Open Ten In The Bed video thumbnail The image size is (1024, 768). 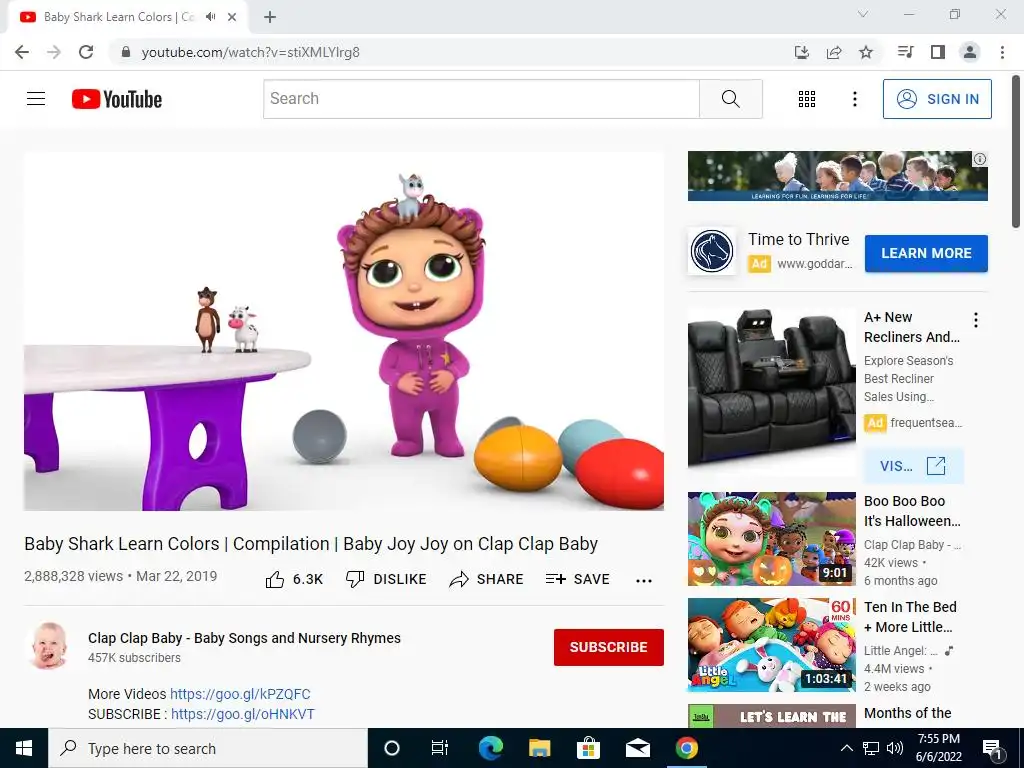771,645
